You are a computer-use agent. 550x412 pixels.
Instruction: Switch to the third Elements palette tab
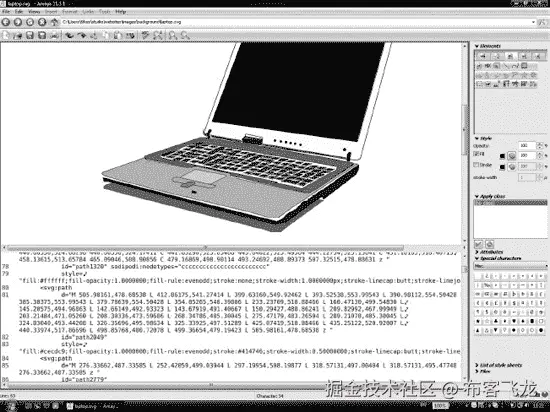coord(510,56)
